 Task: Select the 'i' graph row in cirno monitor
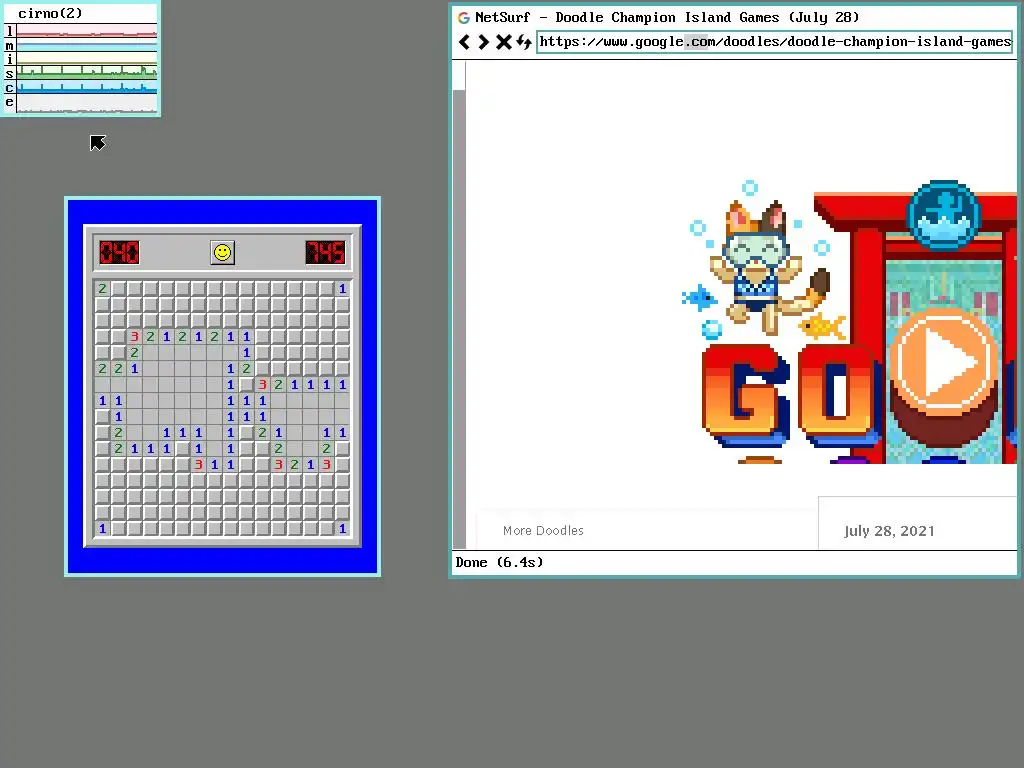81,59
